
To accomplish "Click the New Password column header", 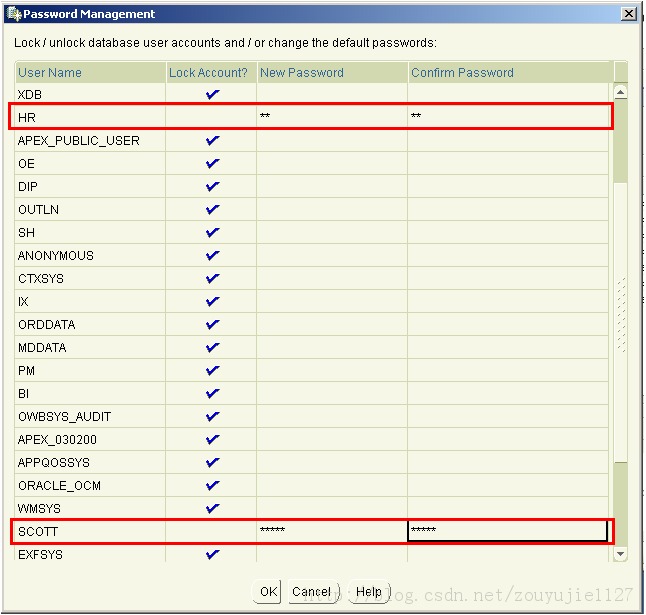I will tap(332, 72).
